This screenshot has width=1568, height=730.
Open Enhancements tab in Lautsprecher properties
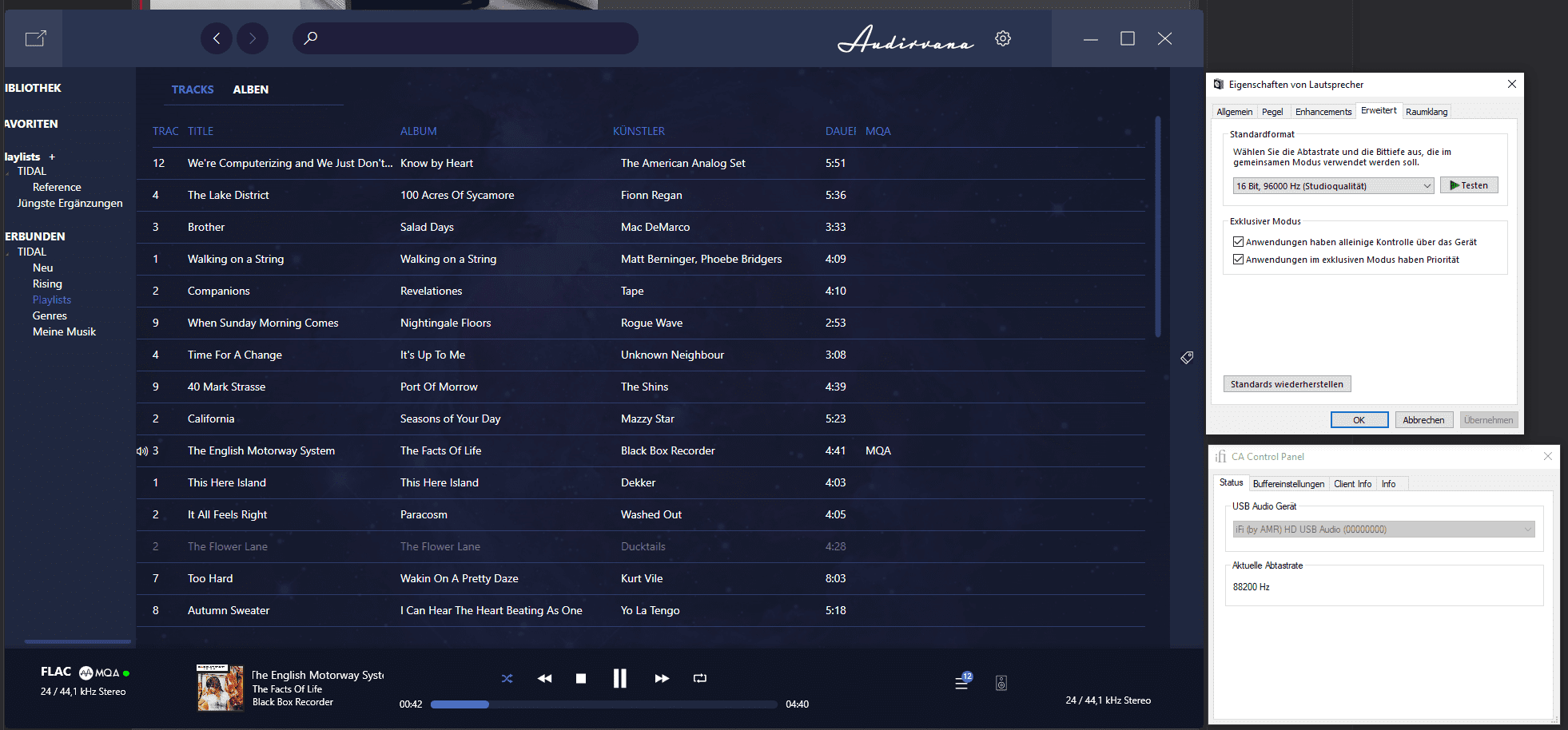tap(1323, 112)
